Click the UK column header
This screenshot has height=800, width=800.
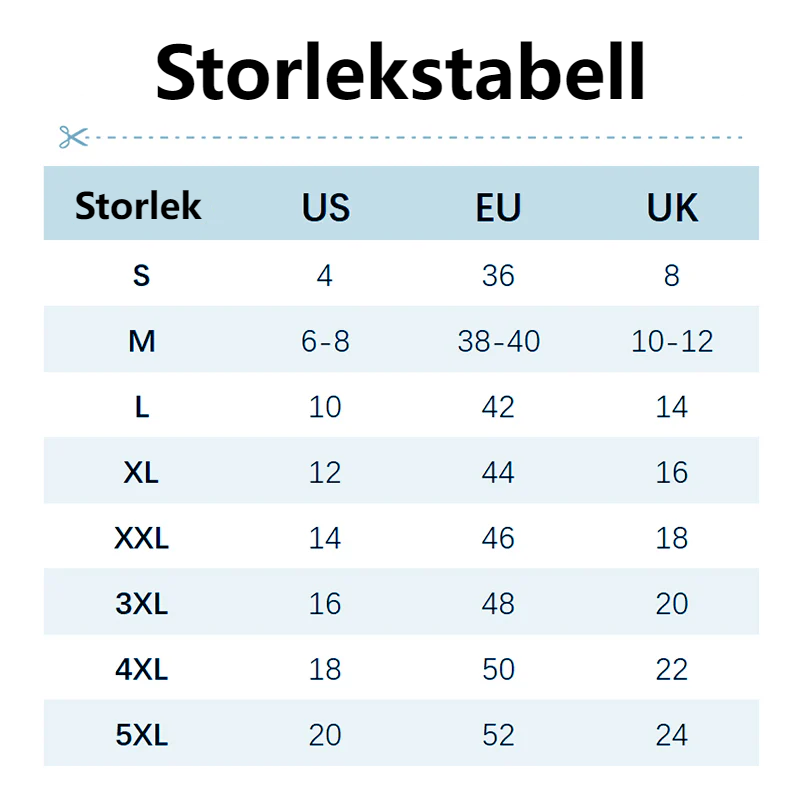tap(672, 207)
